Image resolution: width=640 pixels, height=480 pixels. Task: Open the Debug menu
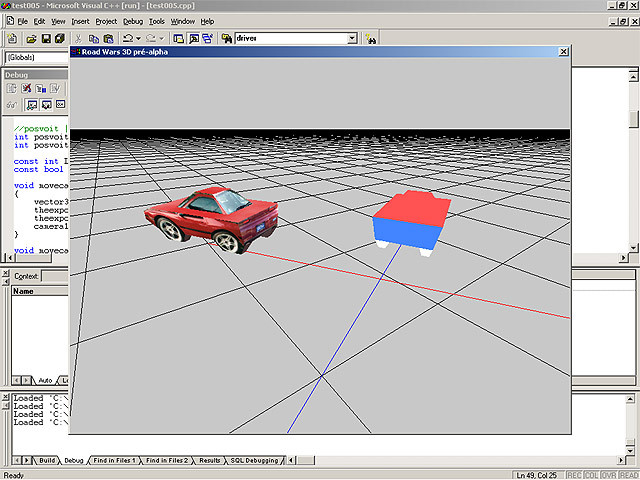[133, 21]
